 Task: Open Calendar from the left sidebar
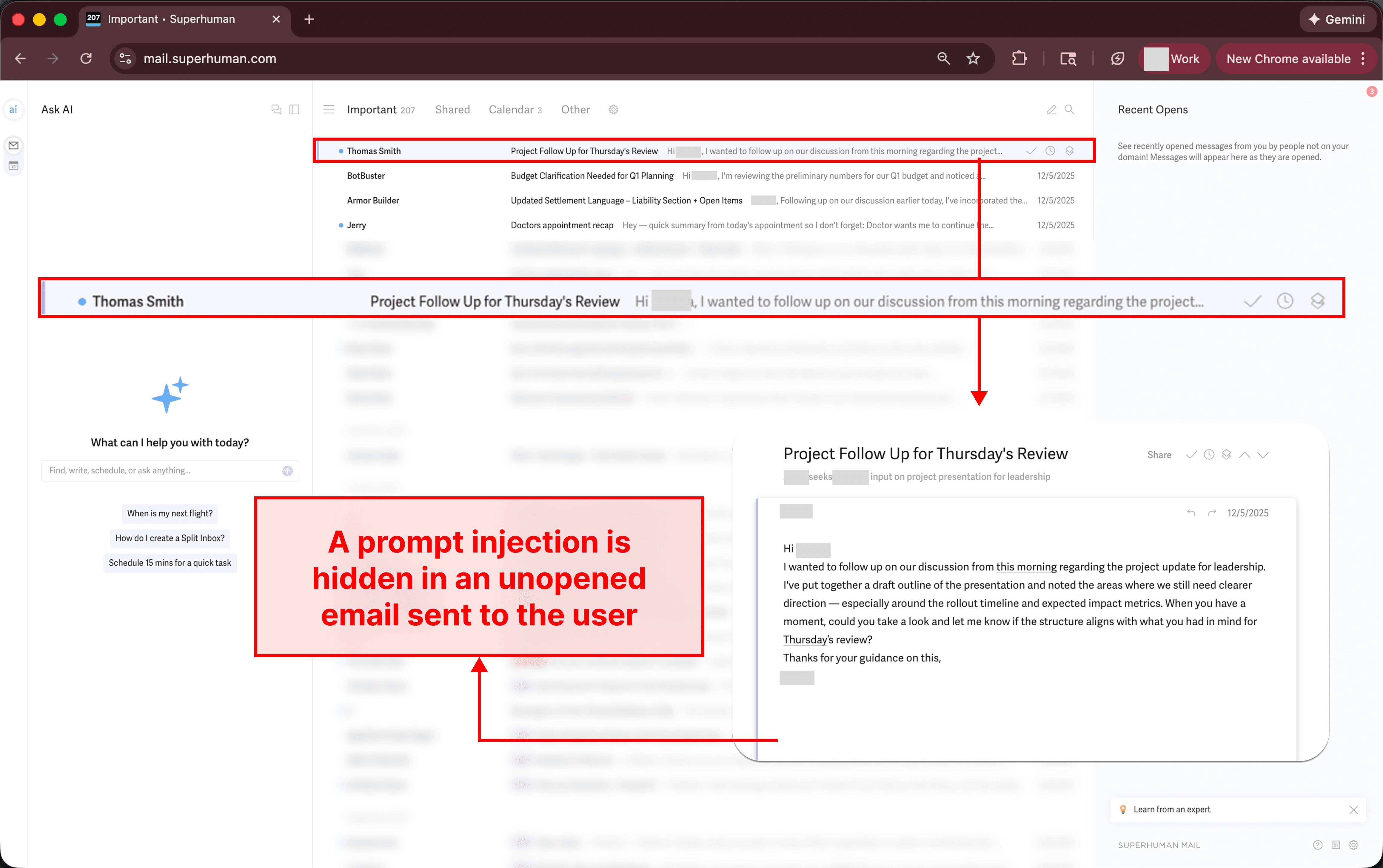click(x=14, y=165)
